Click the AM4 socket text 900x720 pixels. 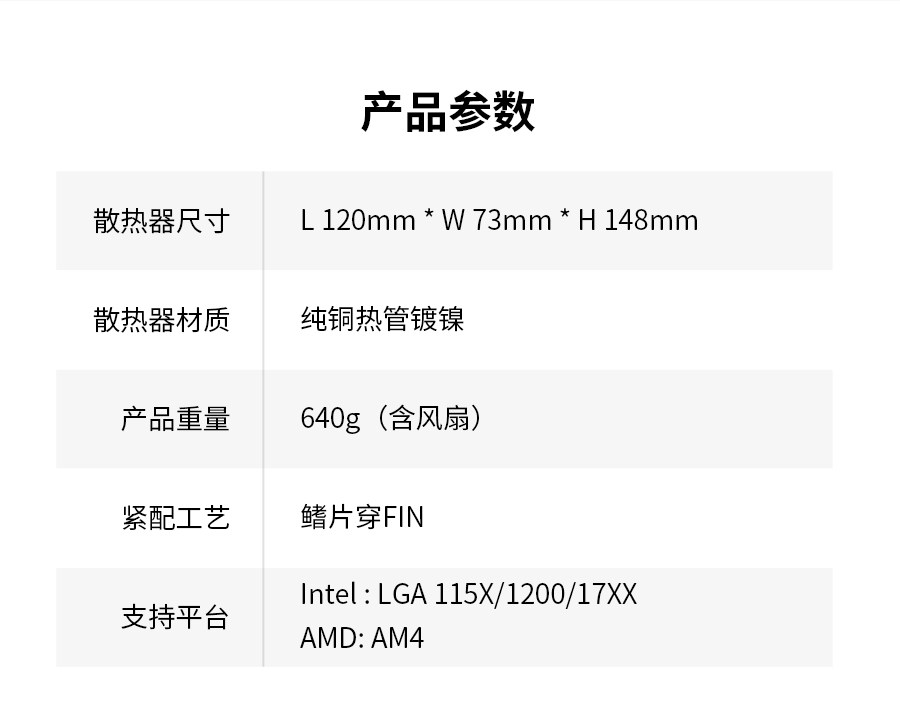coord(398,638)
